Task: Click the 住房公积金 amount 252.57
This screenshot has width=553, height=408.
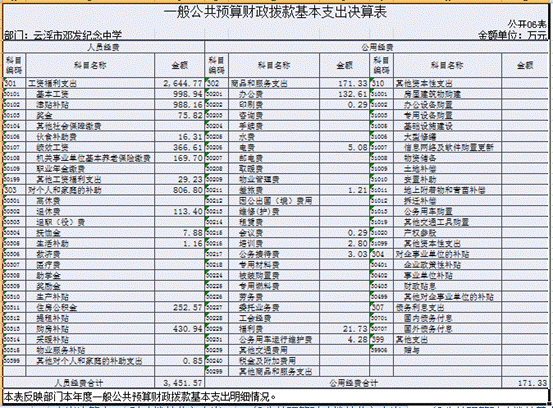Action: point(180,307)
